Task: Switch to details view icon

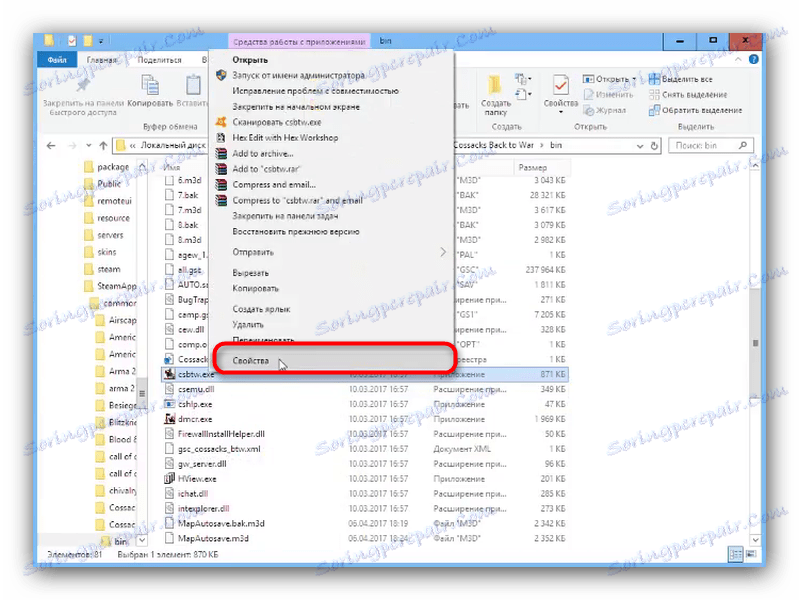Action: [736, 554]
